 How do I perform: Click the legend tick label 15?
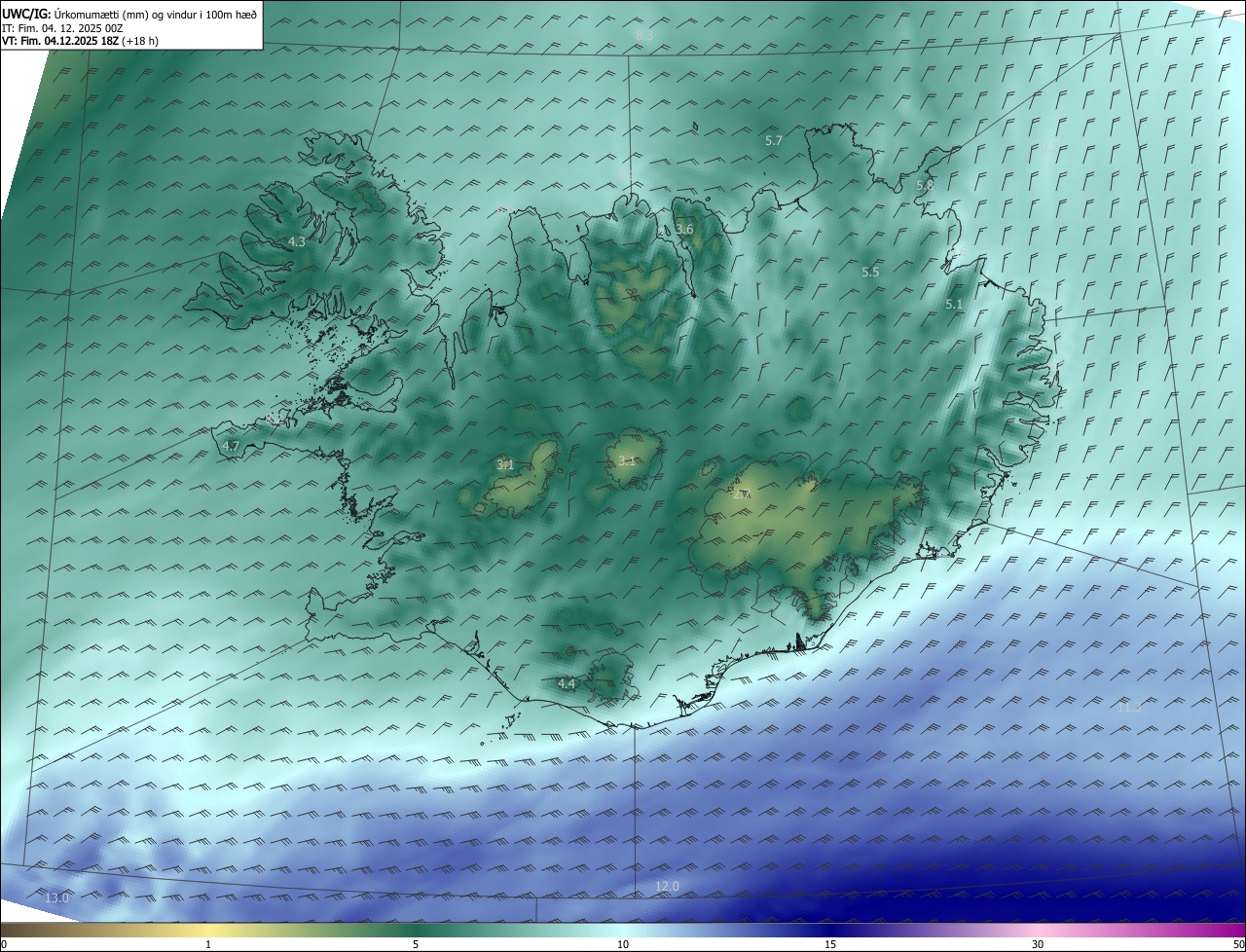point(830,944)
